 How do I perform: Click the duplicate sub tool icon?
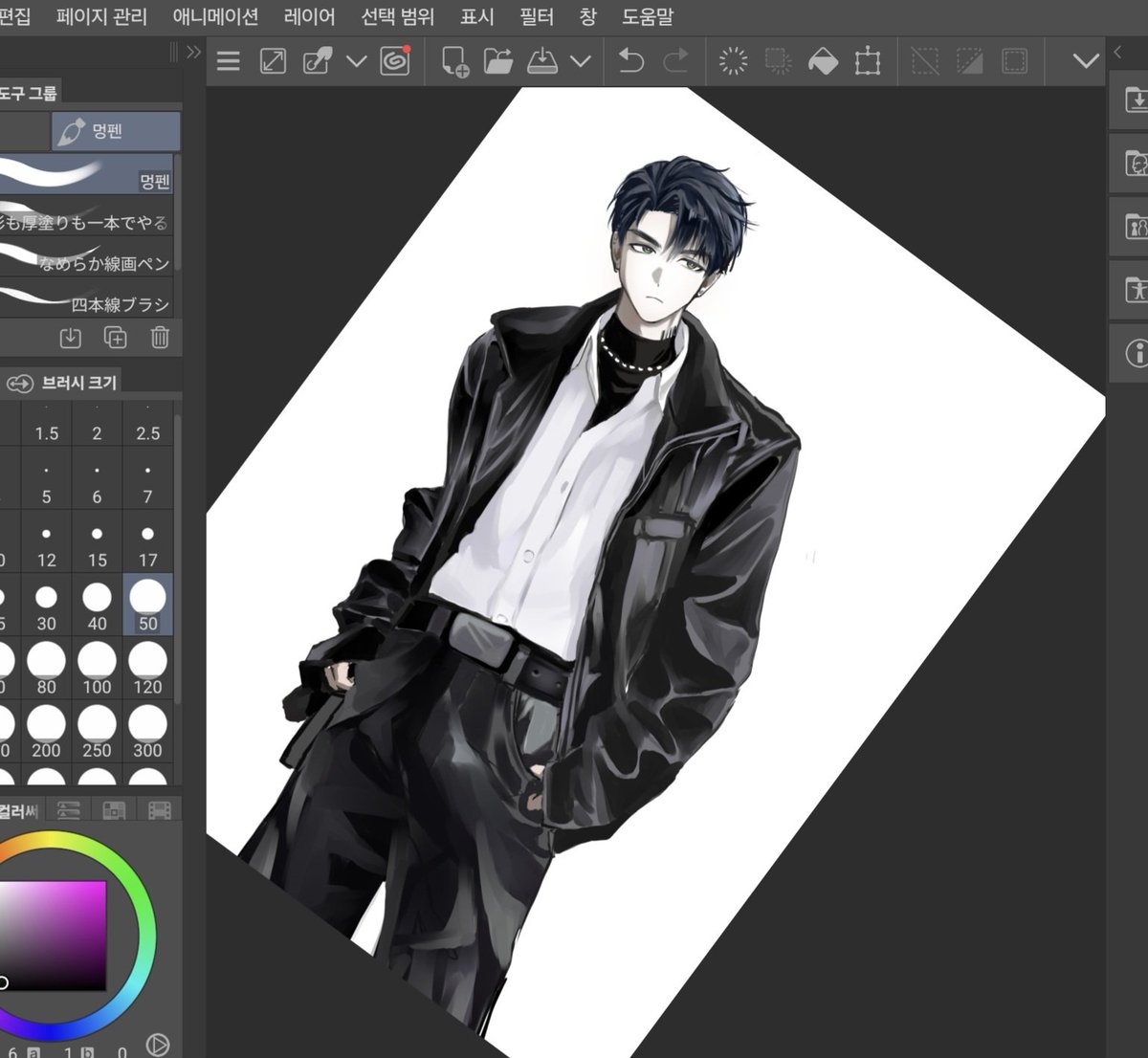pyautogui.click(x=115, y=337)
